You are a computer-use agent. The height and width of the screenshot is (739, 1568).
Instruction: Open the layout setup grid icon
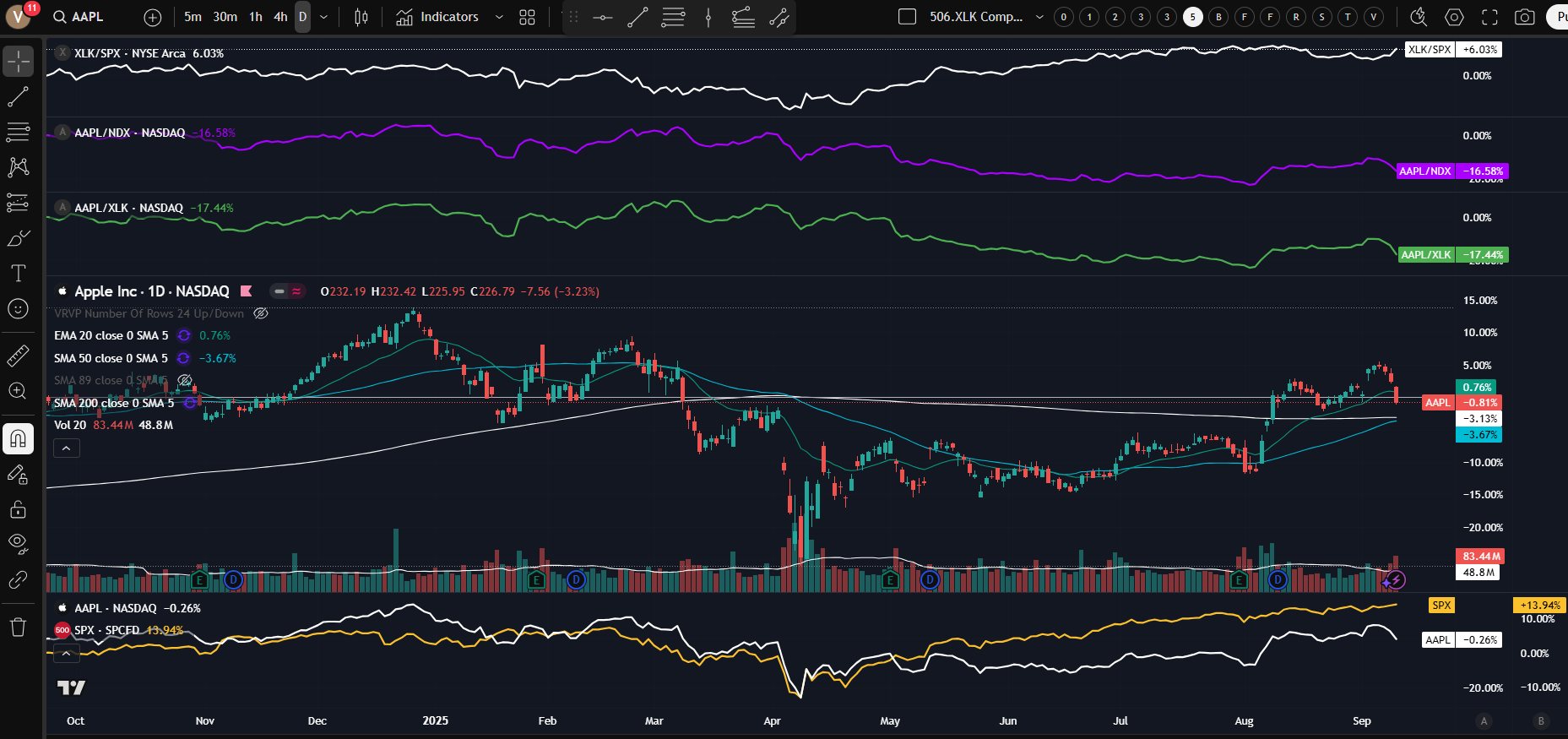[x=527, y=17]
